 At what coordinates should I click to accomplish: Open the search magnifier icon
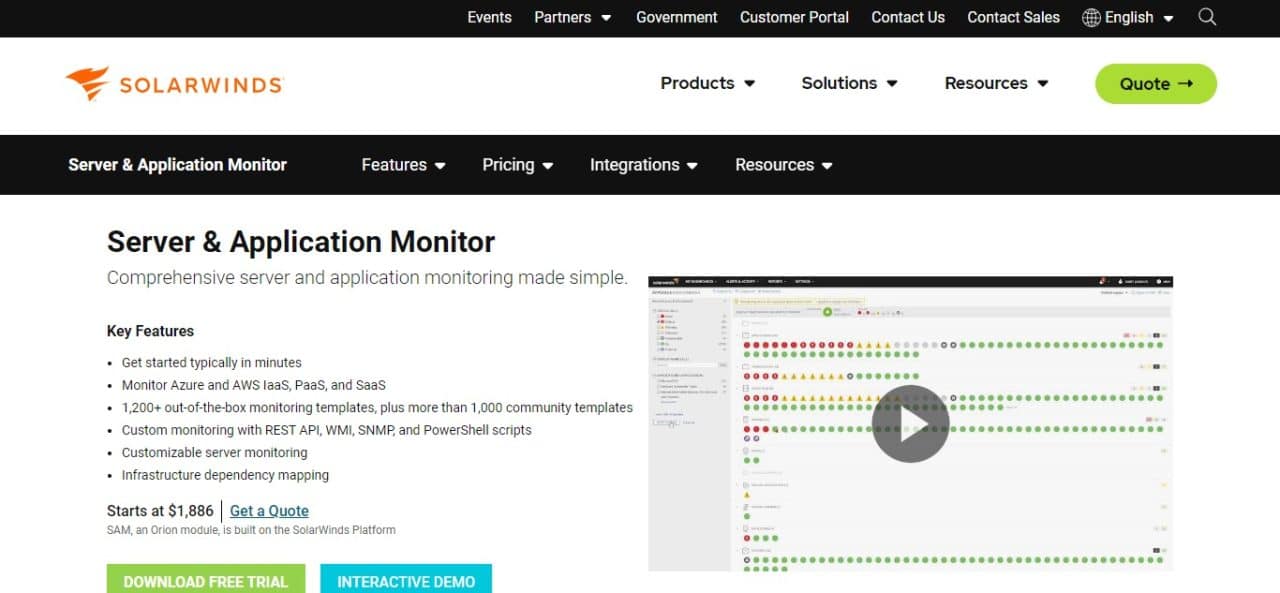pos(1207,17)
